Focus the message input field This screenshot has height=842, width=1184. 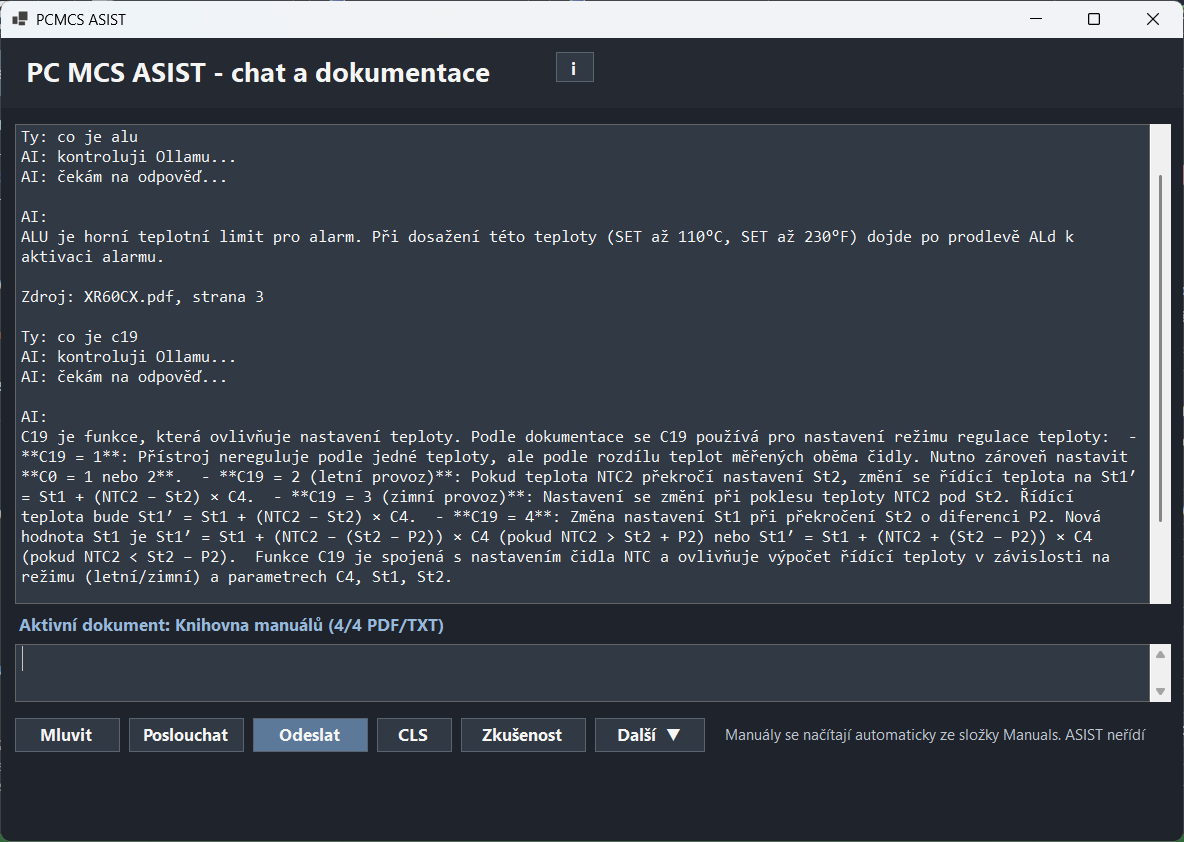(582, 673)
